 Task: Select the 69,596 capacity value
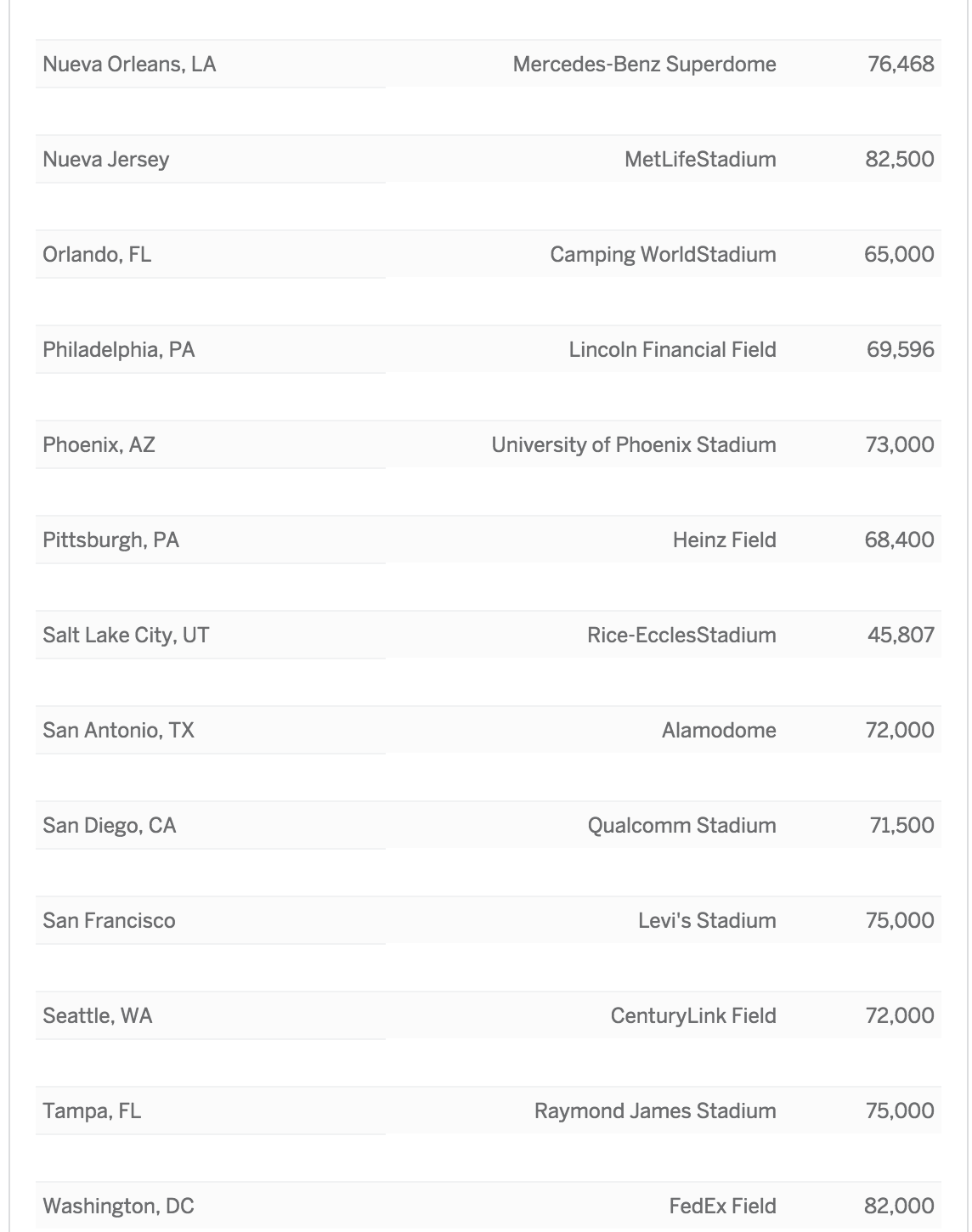click(x=900, y=350)
